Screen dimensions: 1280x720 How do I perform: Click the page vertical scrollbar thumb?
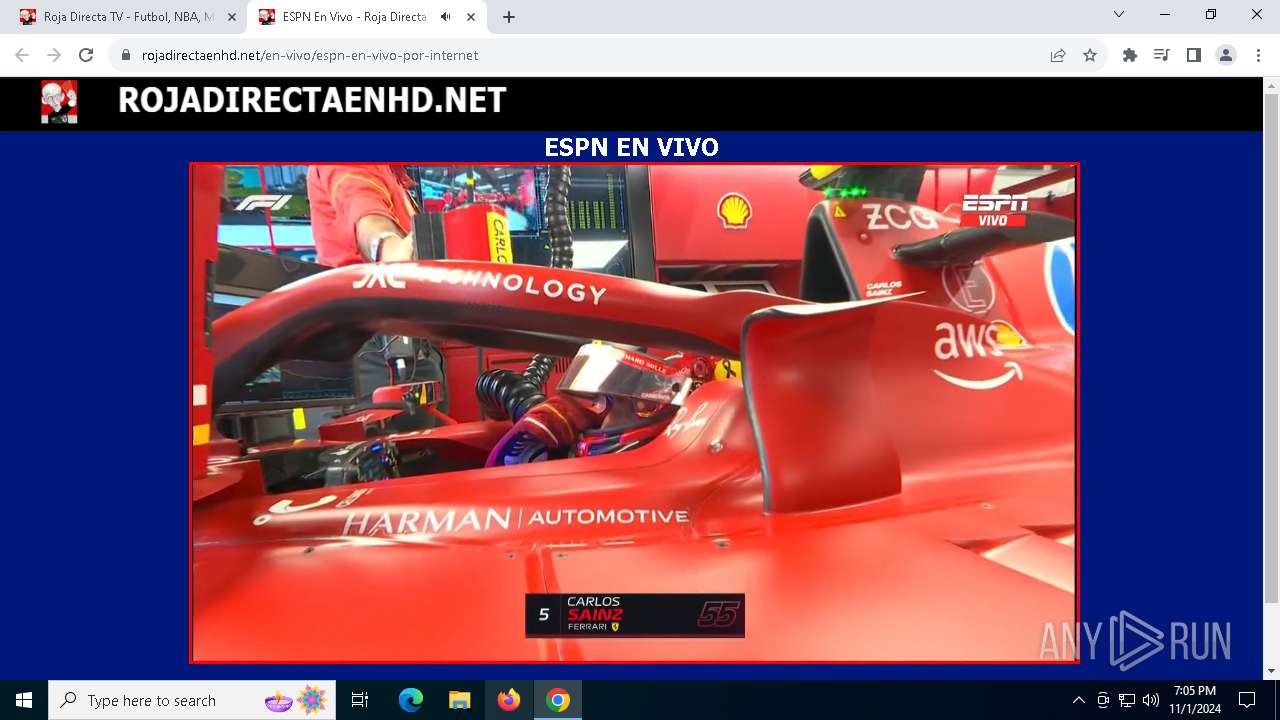(x=1271, y=346)
